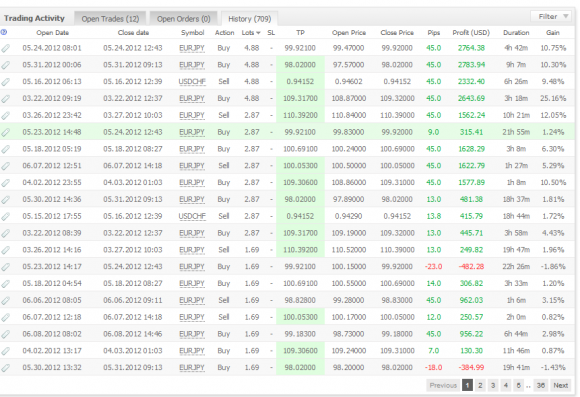Open USDCHF link in 05.16.2012 06:13 row

tap(192, 82)
